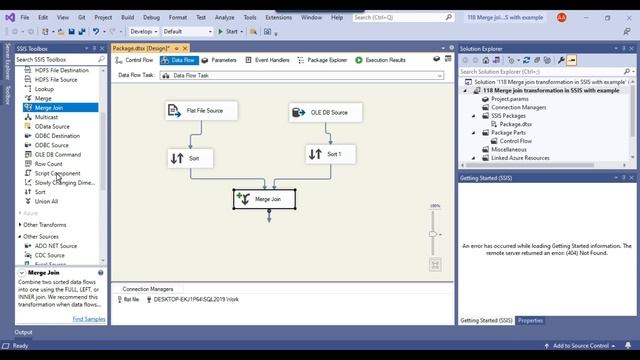Pick Union All in the toolbox

[x=46, y=202]
